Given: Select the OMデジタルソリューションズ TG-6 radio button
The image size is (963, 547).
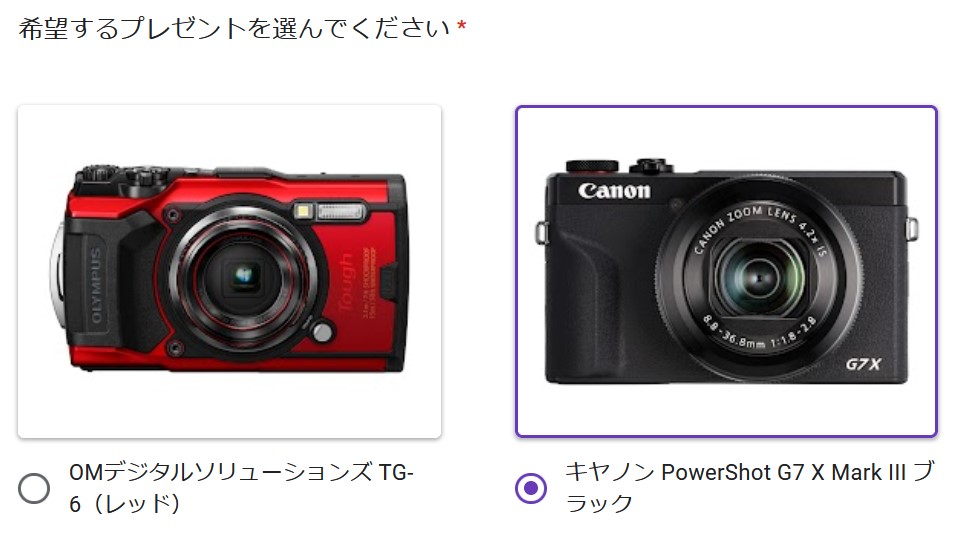Looking at the screenshot, I should pyautogui.click(x=34, y=488).
